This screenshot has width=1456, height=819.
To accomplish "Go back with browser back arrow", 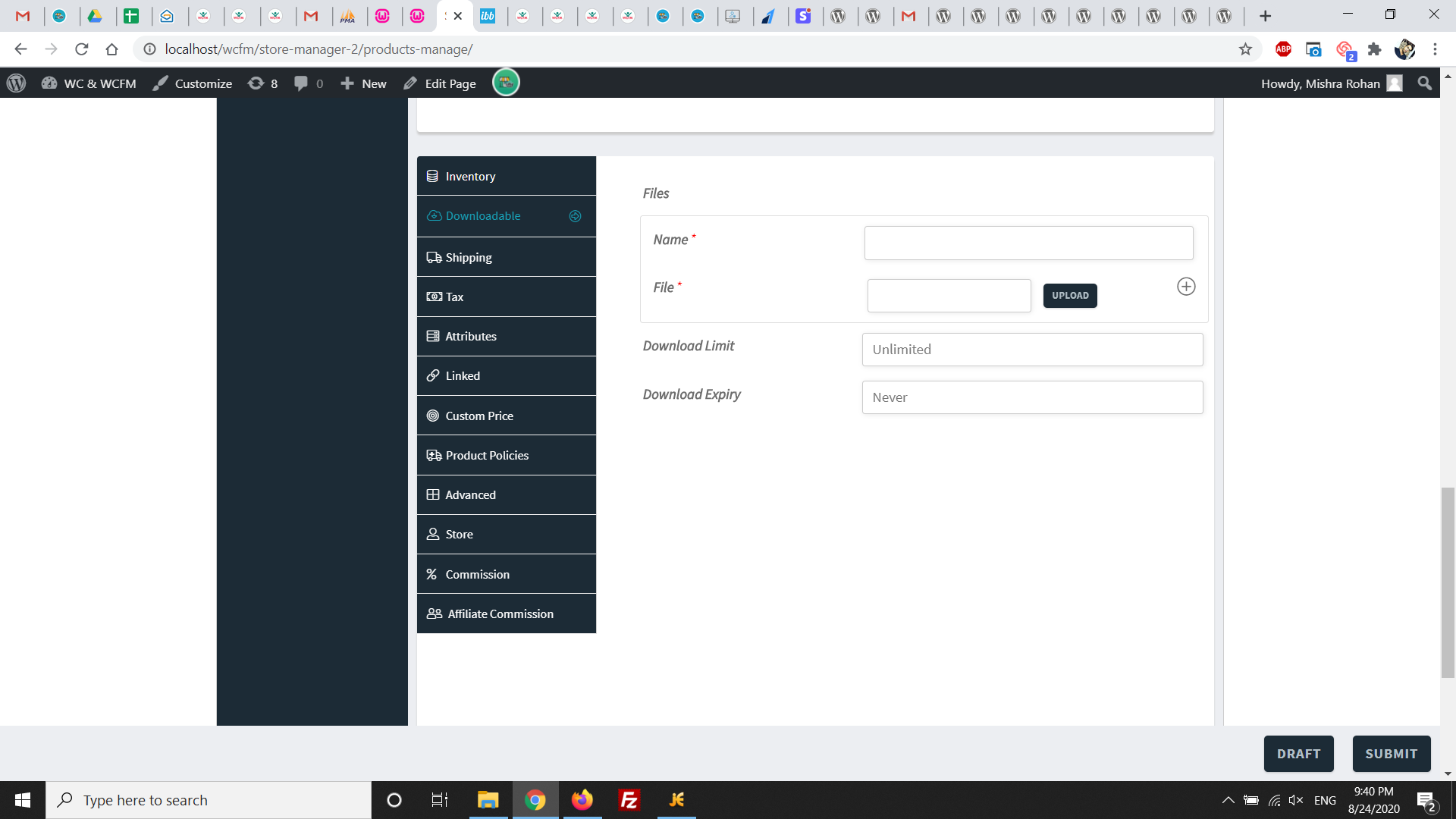I will (x=20, y=49).
